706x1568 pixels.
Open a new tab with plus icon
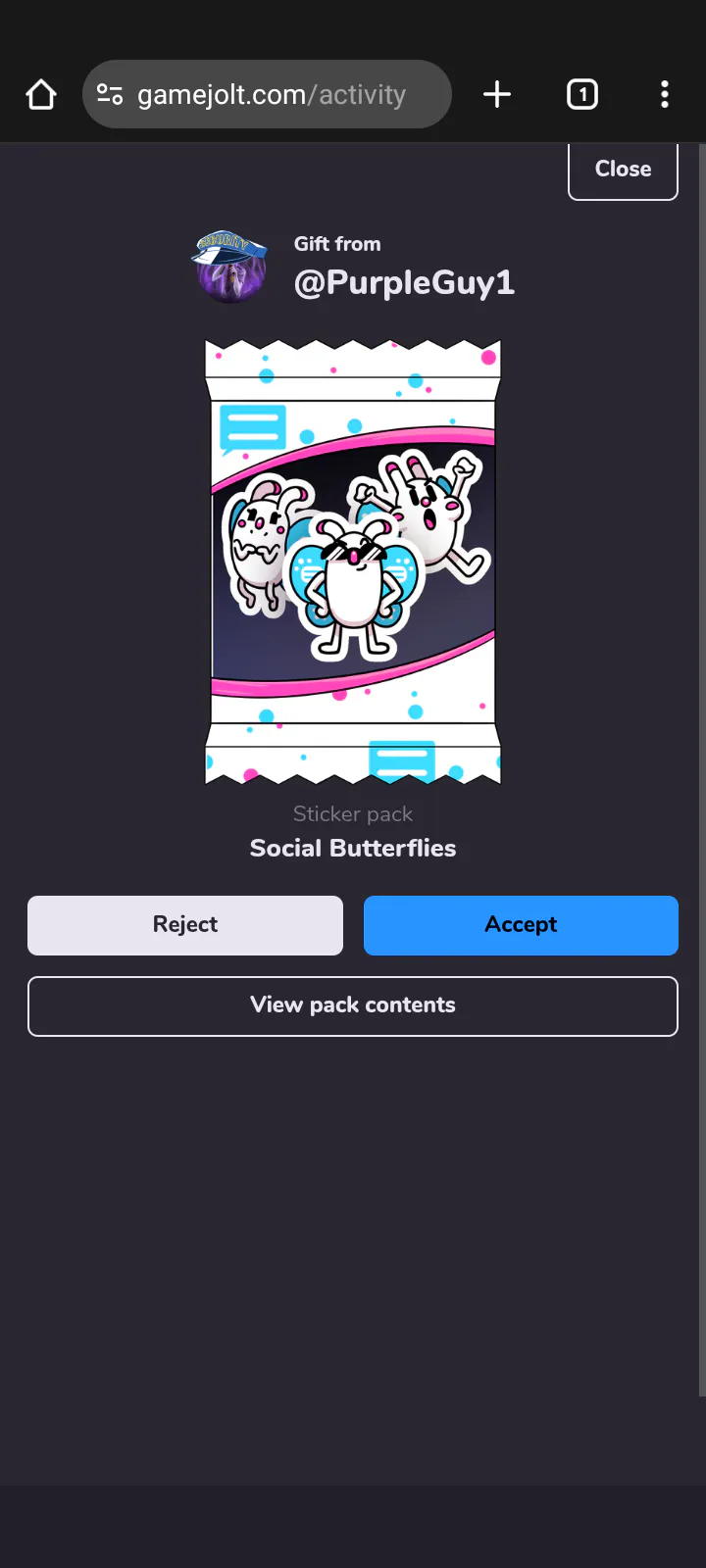(497, 94)
